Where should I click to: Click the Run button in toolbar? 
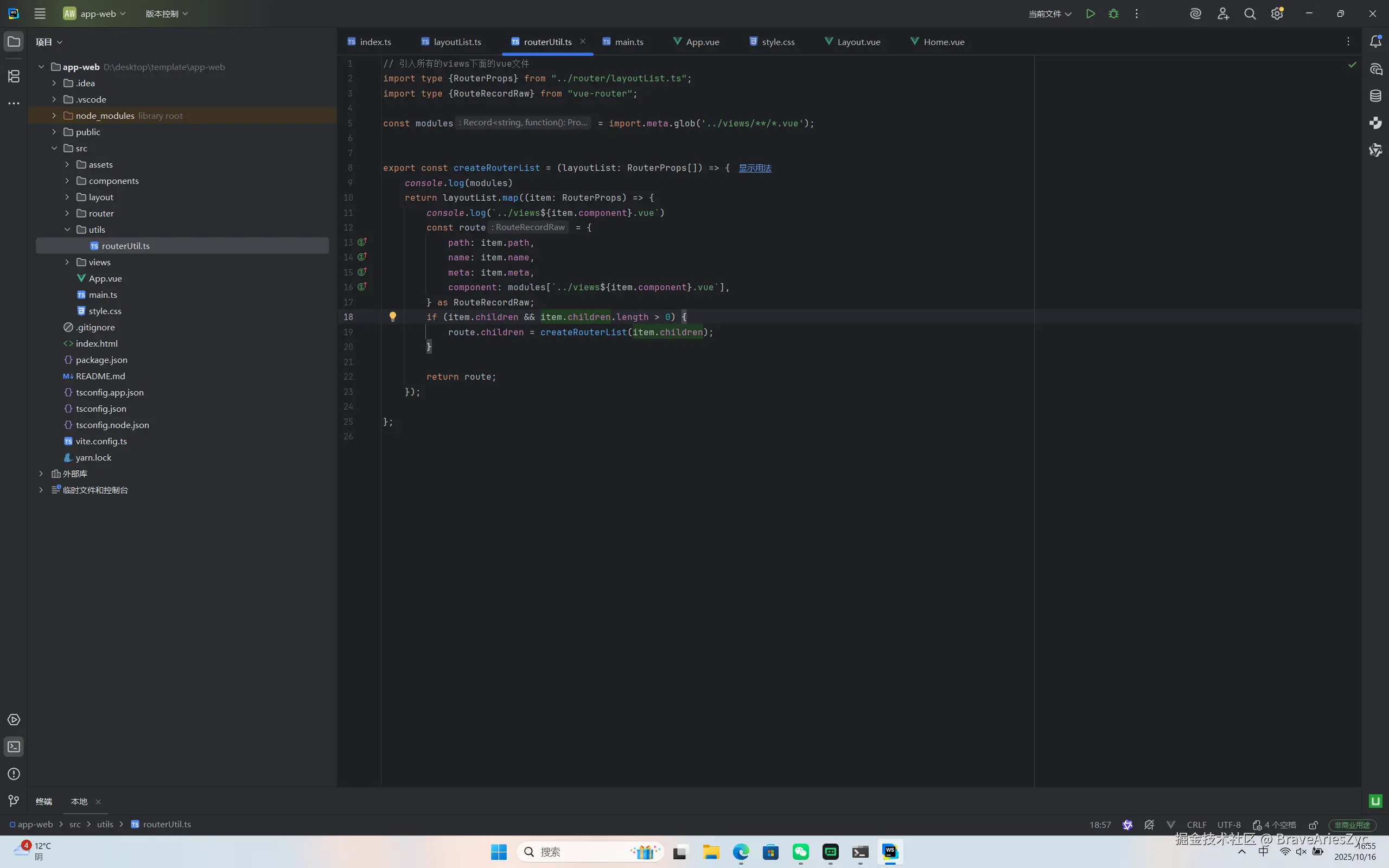tap(1090, 14)
